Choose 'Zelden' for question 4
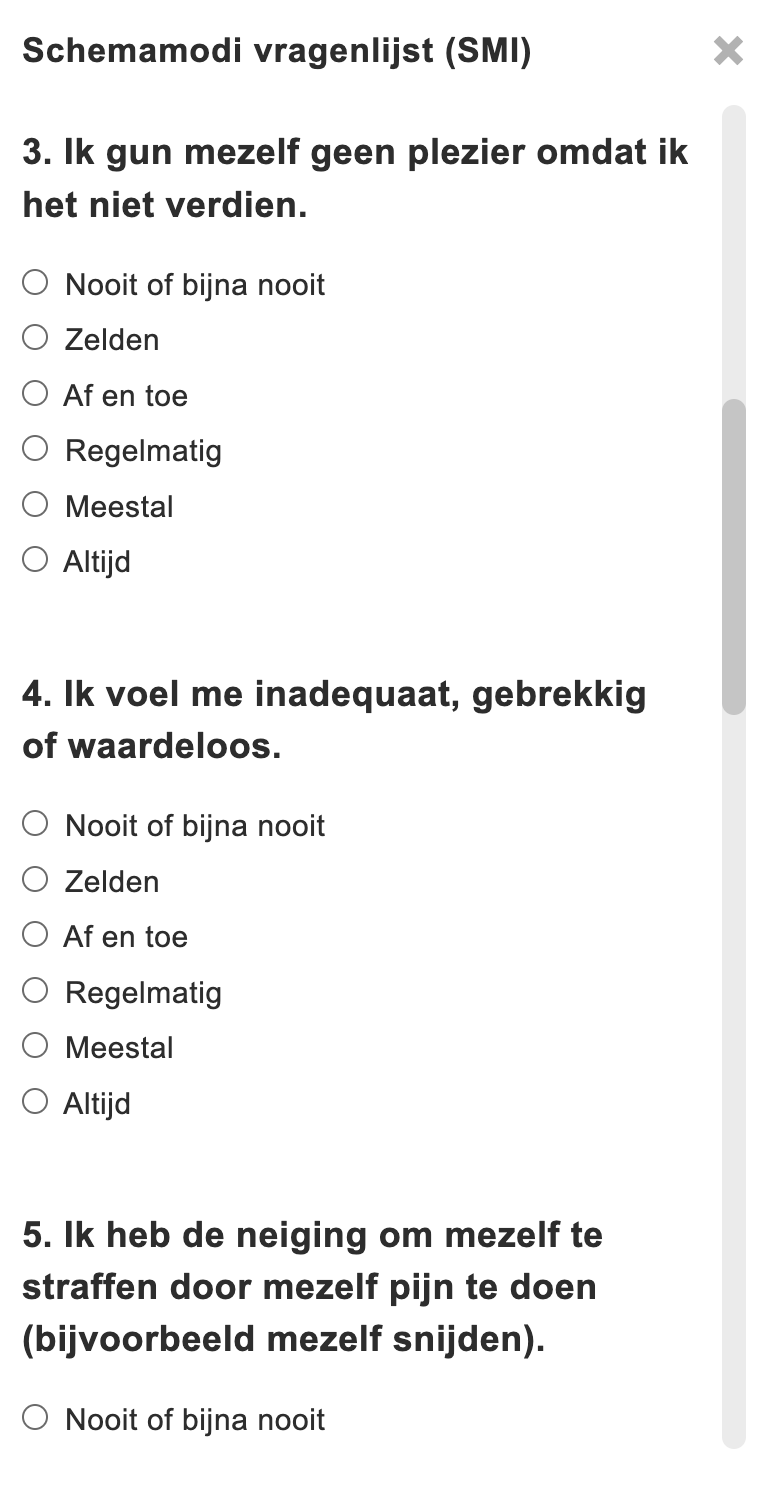Screen dimensions: 766x1498 [x=35, y=880]
